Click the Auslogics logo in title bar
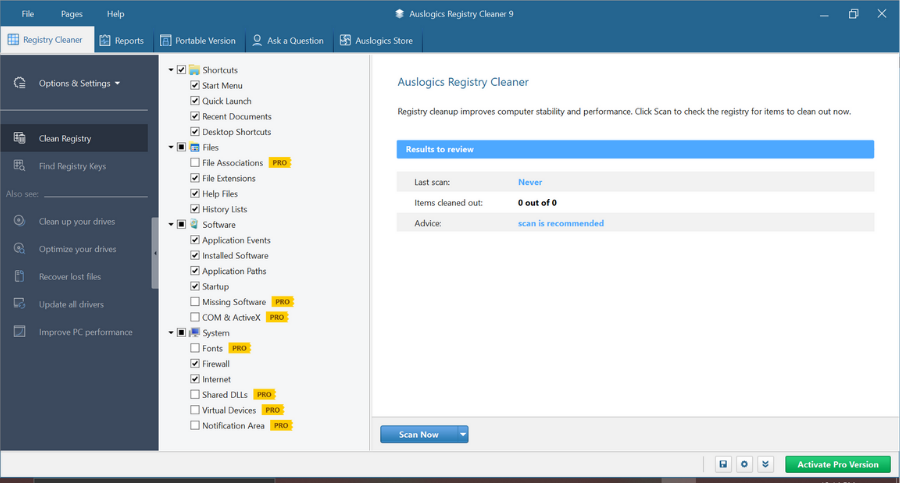The height and width of the screenshot is (500, 900). pyautogui.click(x=399, y=14)
